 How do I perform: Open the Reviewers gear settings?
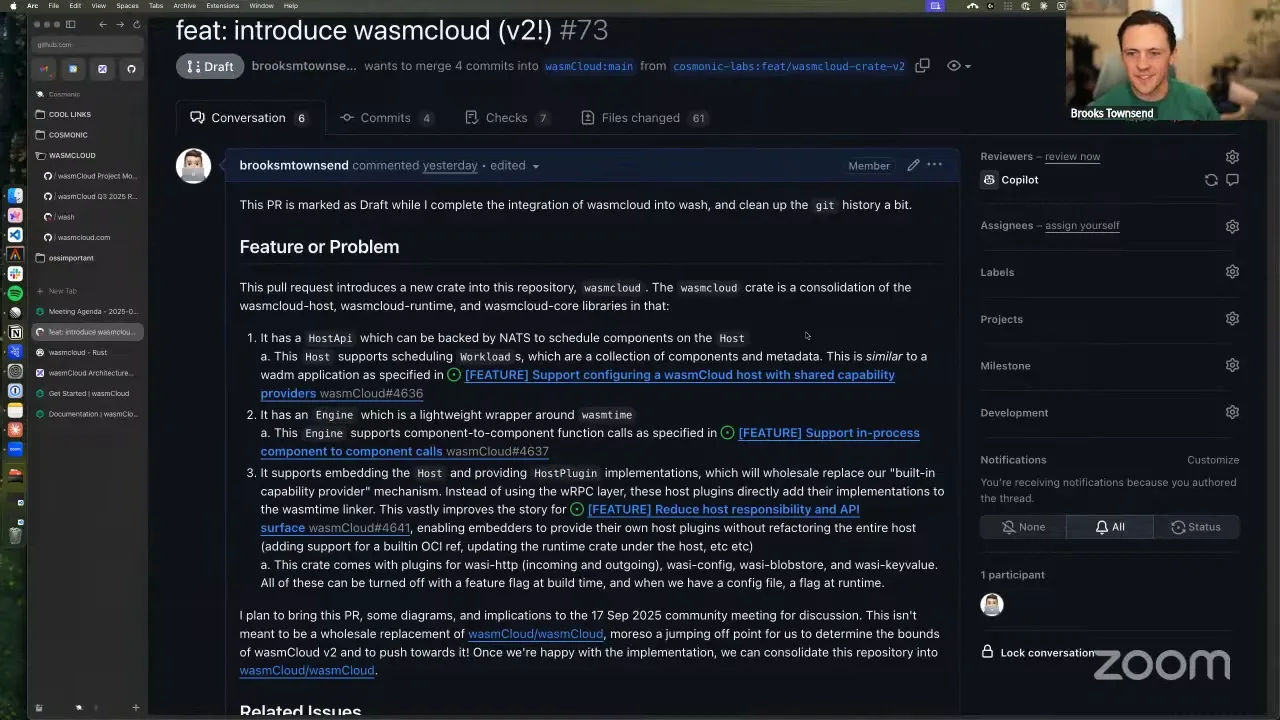pos(1232,157)
